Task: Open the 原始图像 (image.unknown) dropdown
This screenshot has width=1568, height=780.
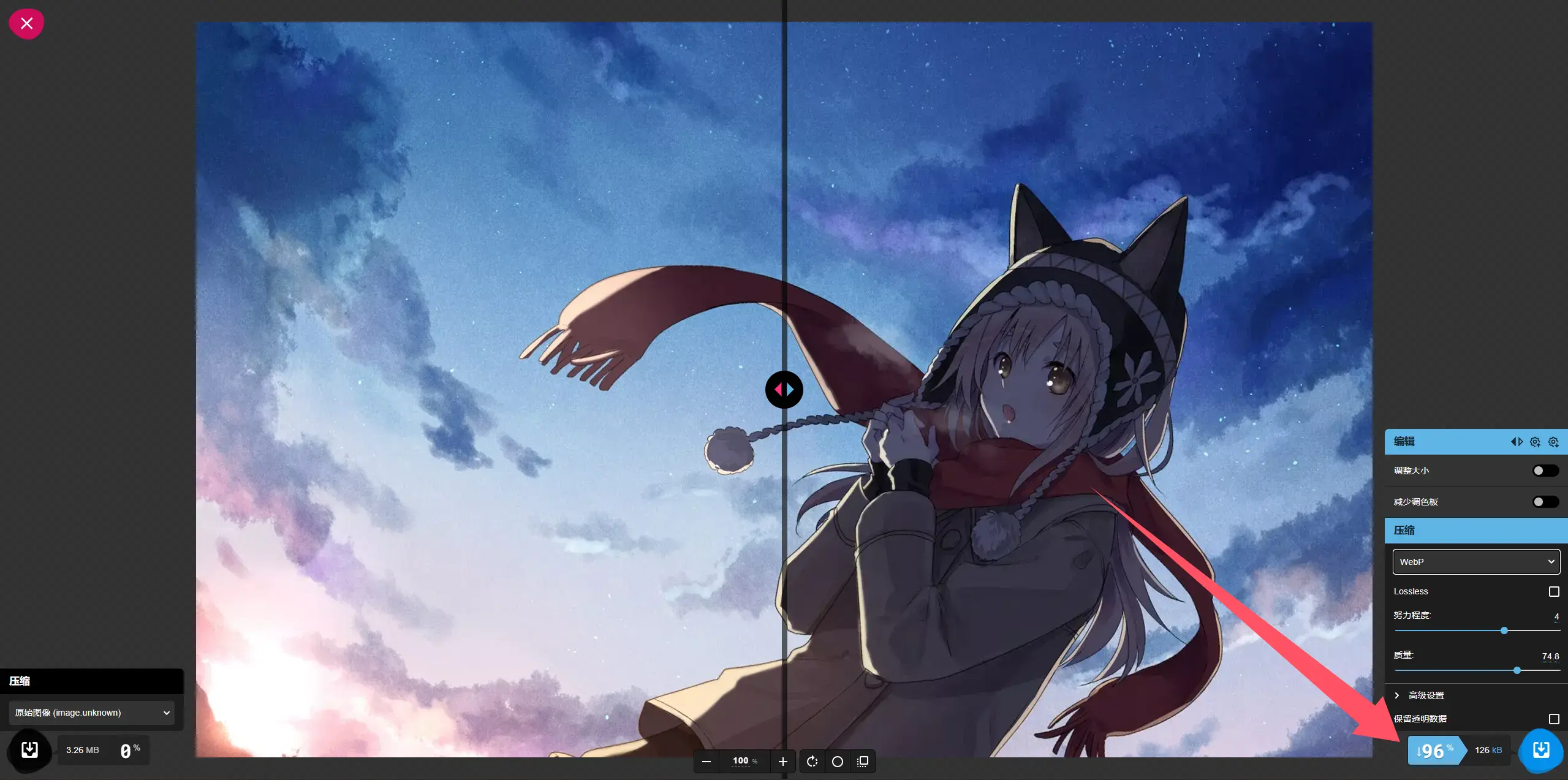Action: 92,712
